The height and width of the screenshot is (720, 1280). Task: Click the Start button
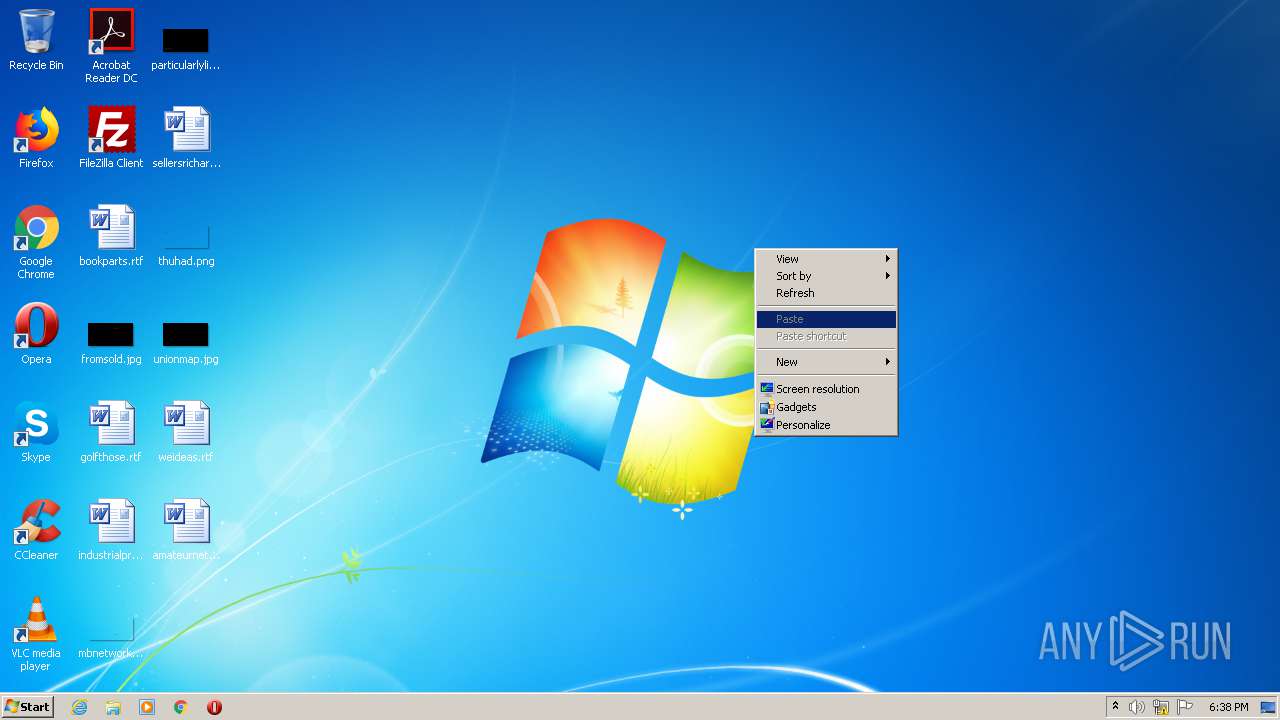click(x=27, y=707)
